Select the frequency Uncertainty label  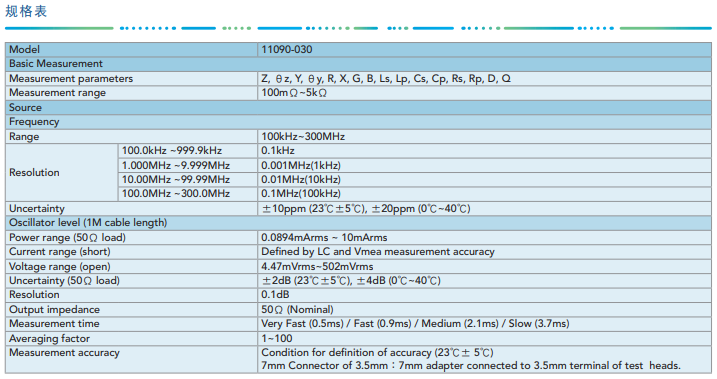[37, 208]
